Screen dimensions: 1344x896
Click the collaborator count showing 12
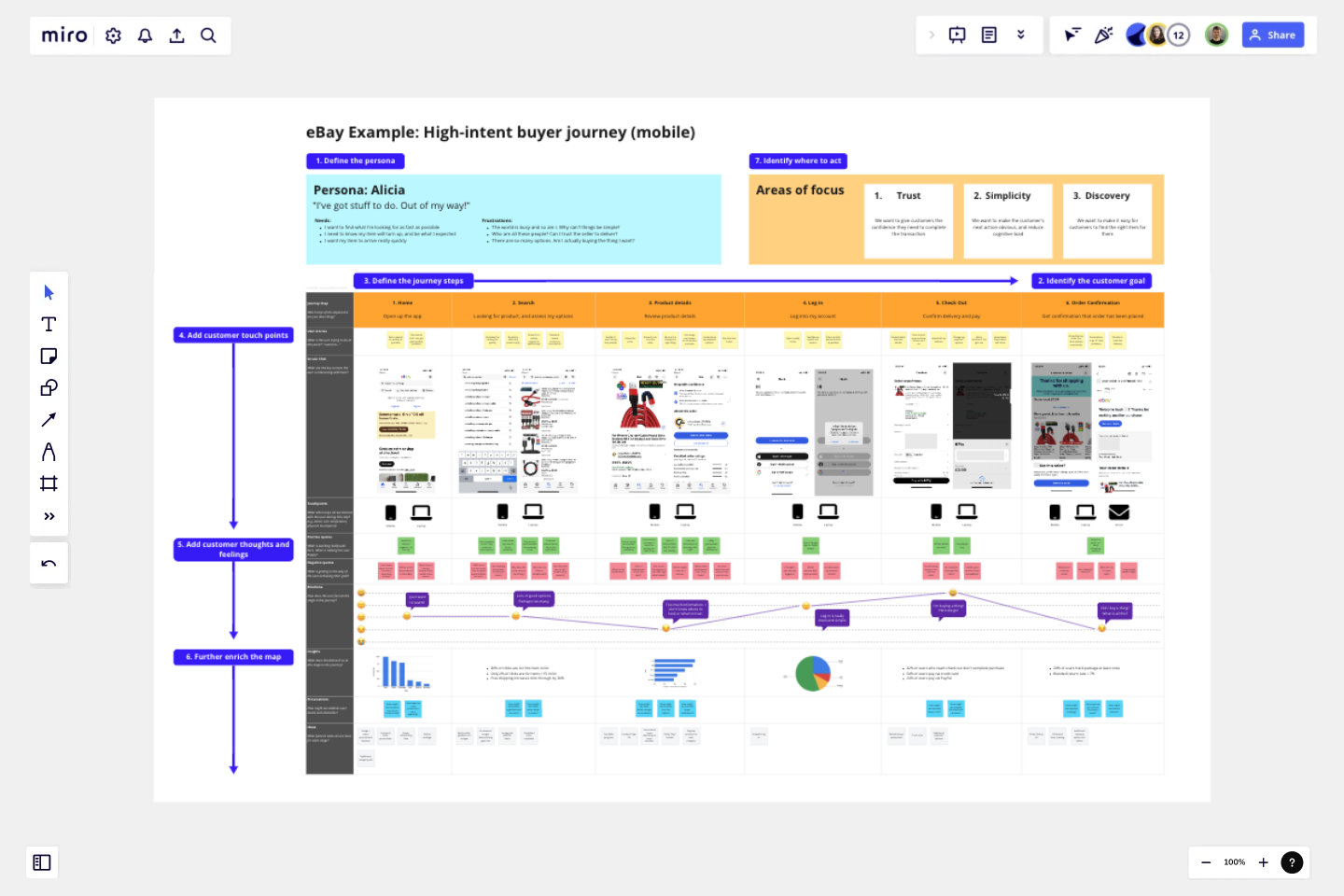pos(1178,35)
